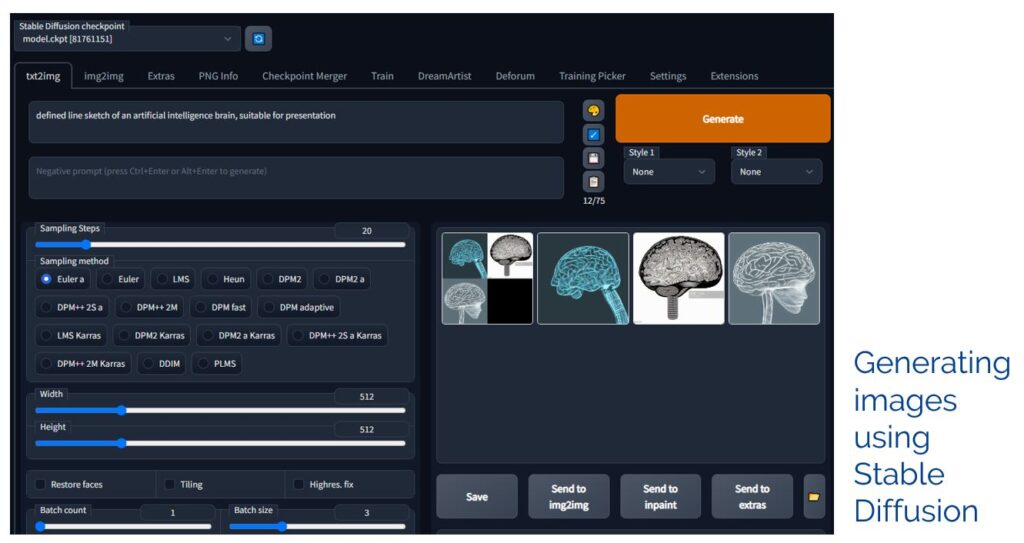Open the PNG Info tab
This screenshot has width=1024, height=543.
(x=218, y=76)
